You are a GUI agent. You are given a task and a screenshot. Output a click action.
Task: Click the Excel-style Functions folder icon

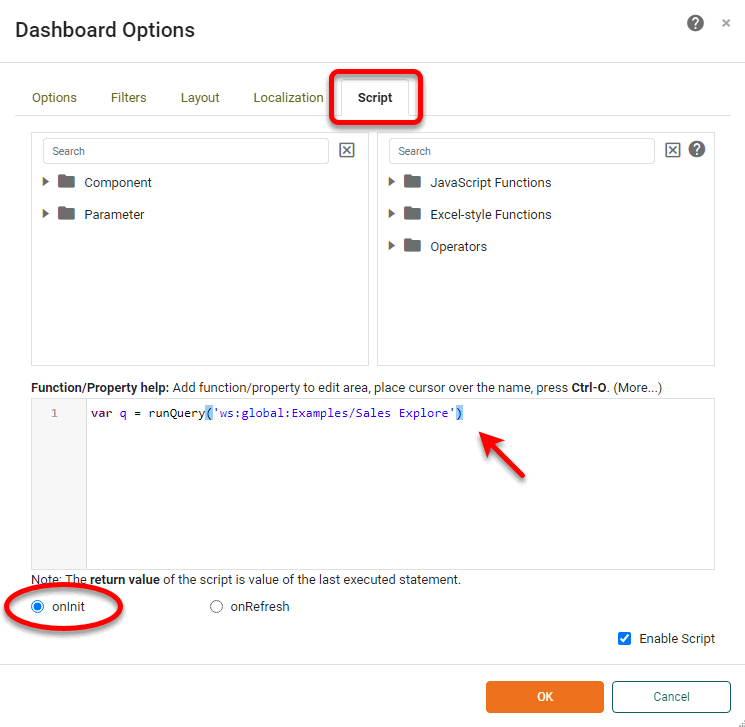coord(413,214)
